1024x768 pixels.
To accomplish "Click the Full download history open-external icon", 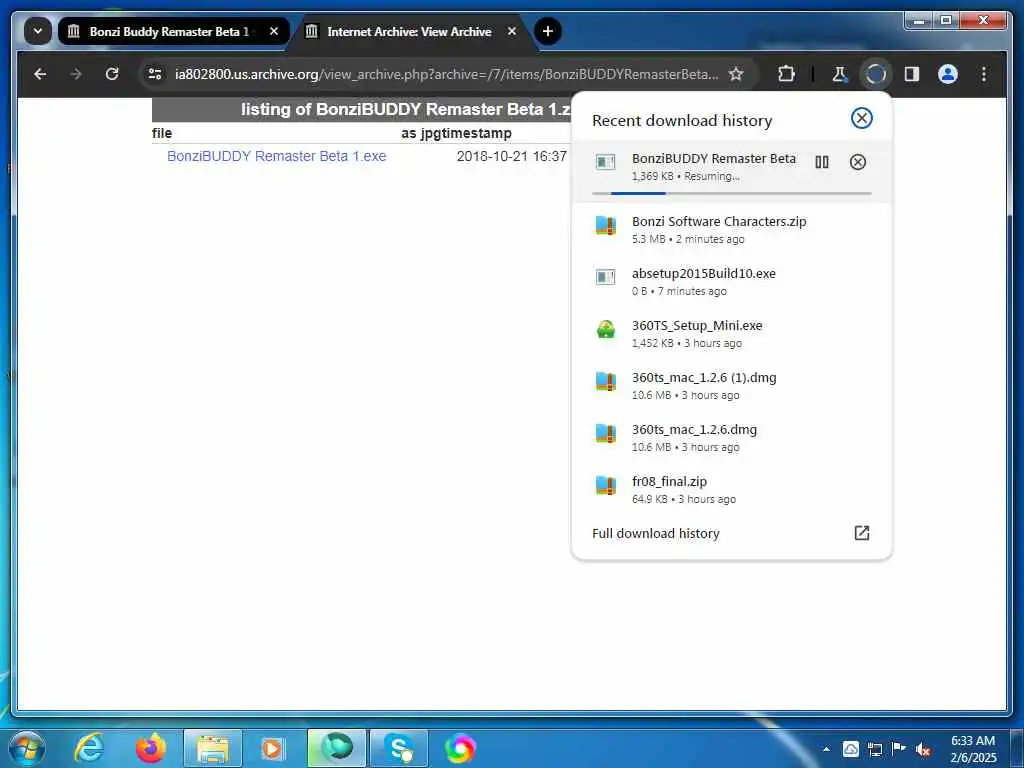I will [x=861, y=533].
